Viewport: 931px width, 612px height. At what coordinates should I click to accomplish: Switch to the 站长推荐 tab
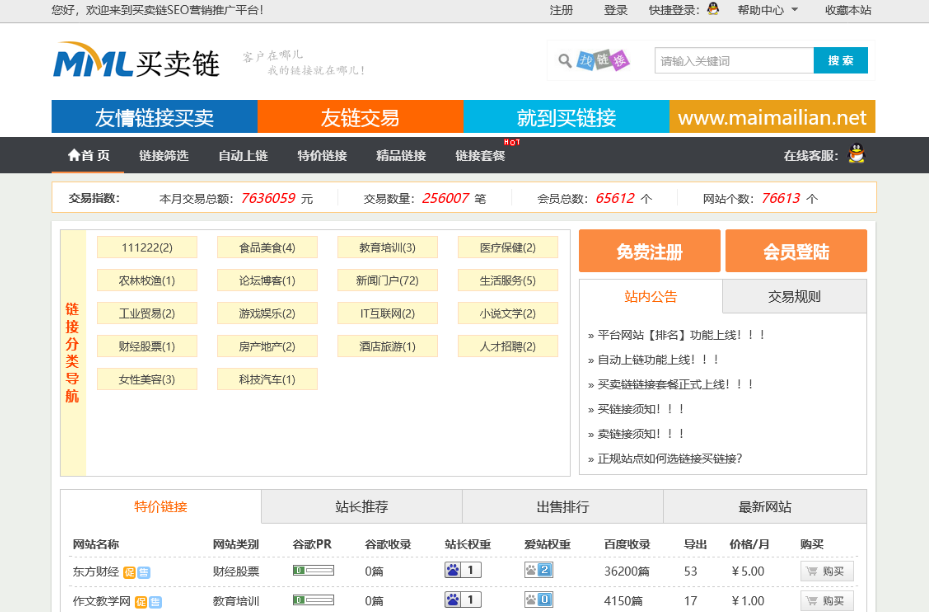[x=362, y=506]
